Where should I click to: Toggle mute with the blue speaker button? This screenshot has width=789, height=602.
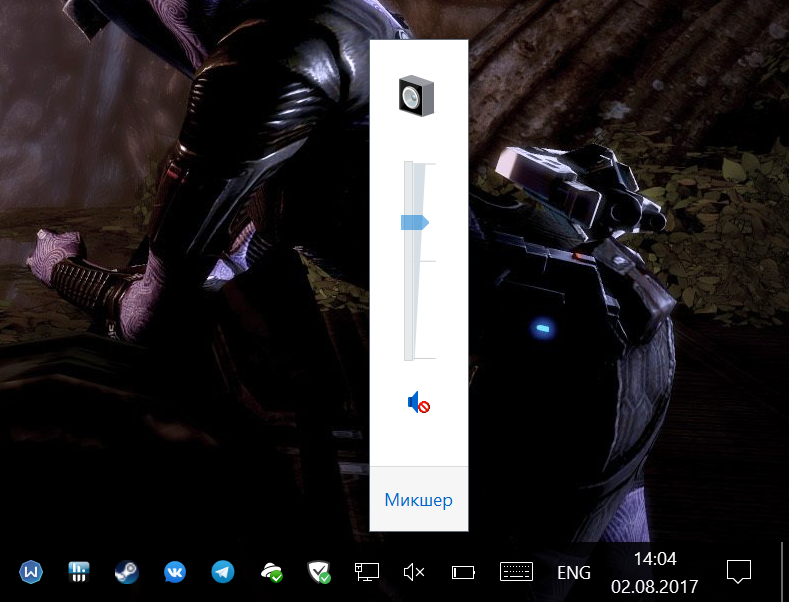click(x=419, y=402)
